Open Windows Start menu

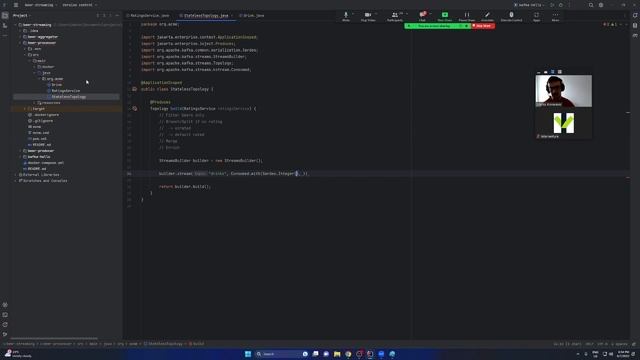[x=248, y=354]
